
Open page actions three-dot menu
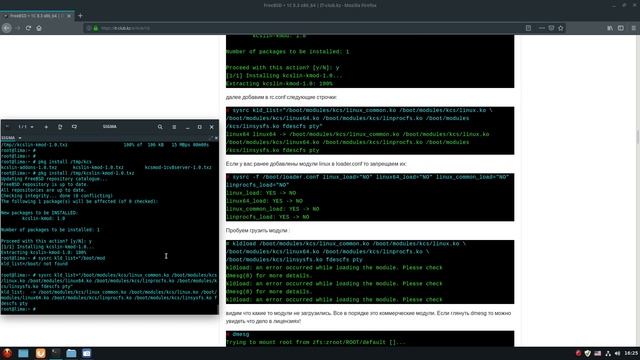click(542, 28)
